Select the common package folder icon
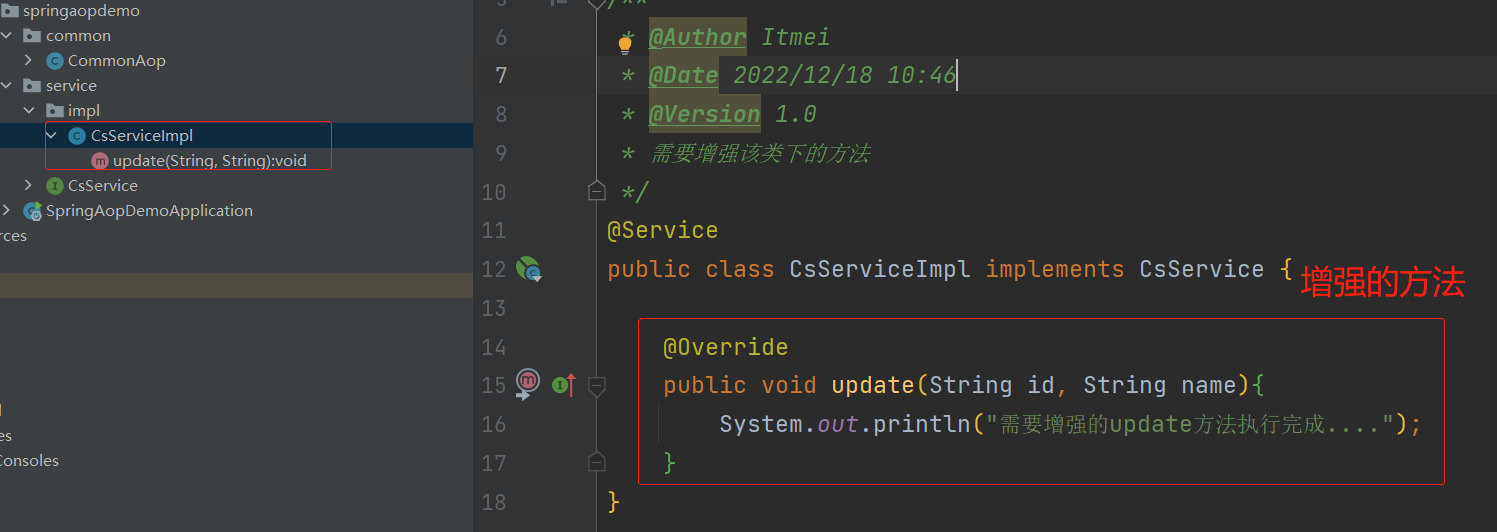Viewport: 1497px width, 532px height. (x=32, y=35)
